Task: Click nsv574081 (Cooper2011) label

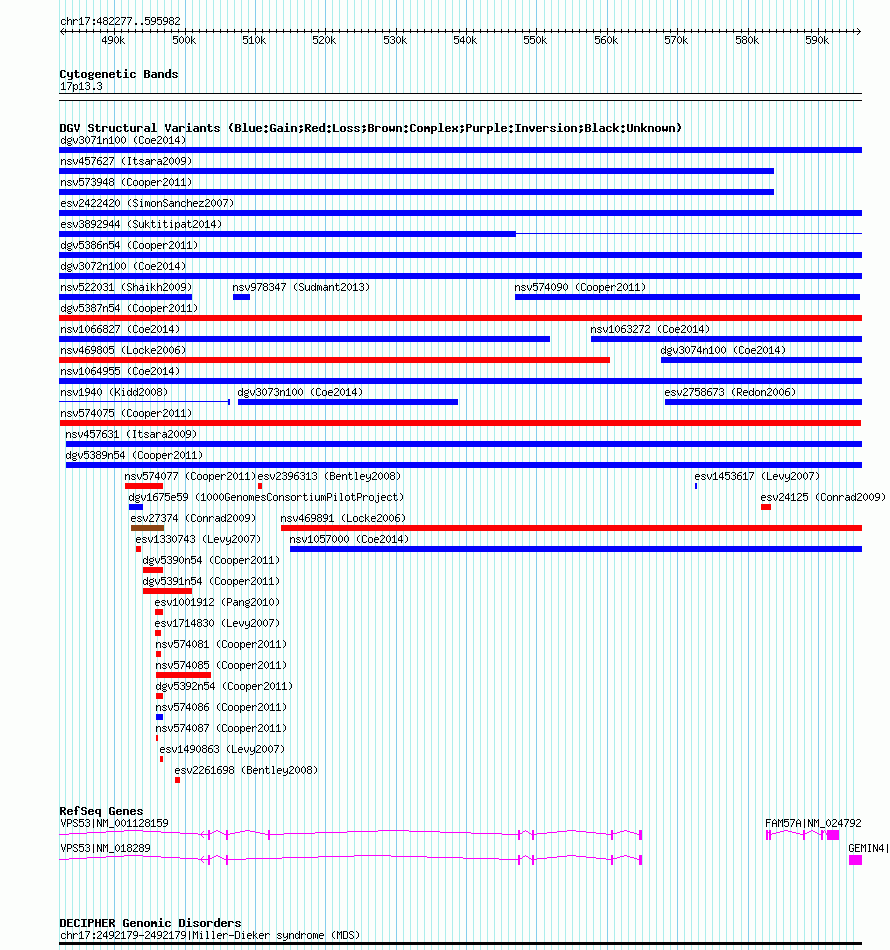Action: tap(221, 645)
